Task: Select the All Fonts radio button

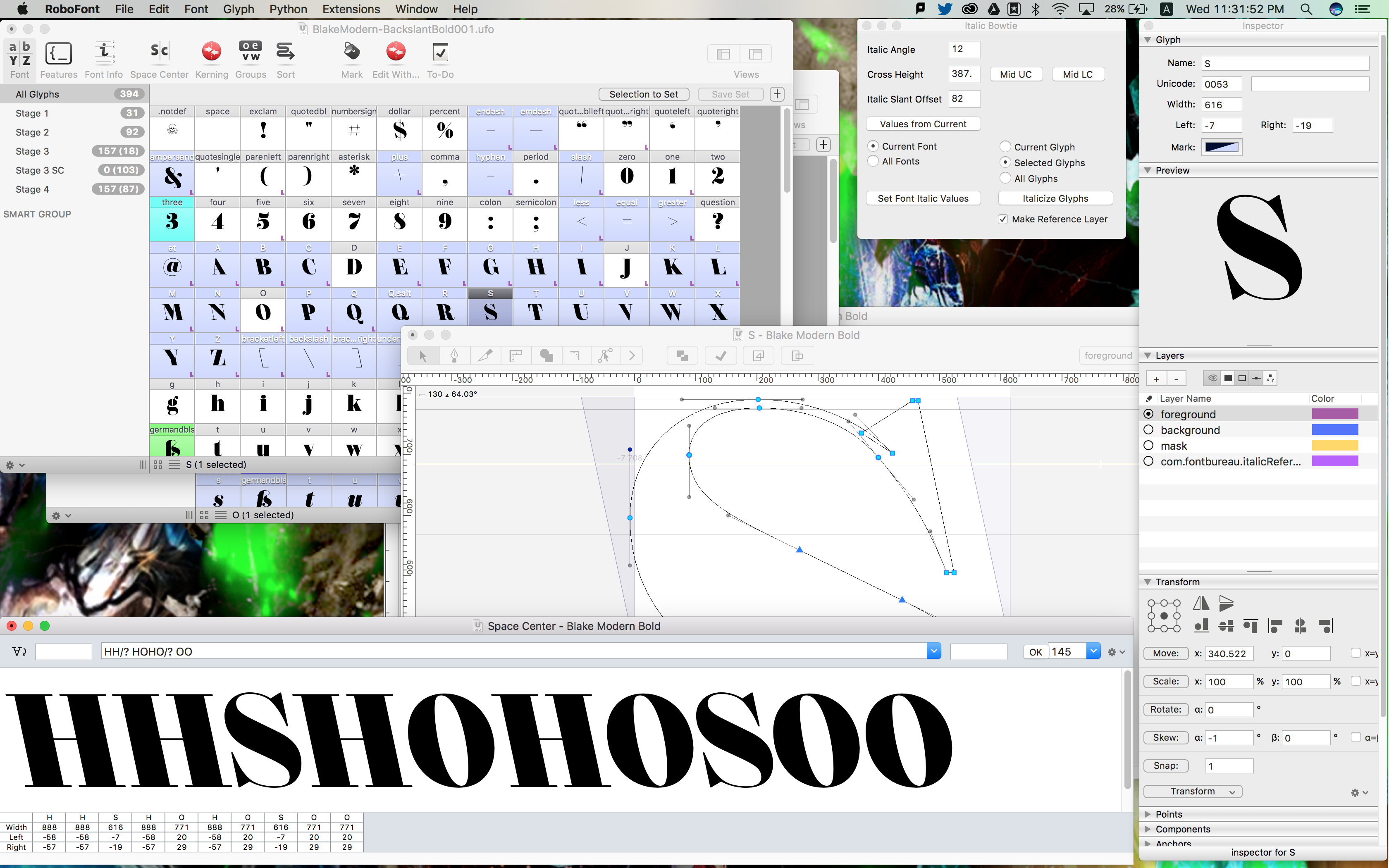Action: 873,161
